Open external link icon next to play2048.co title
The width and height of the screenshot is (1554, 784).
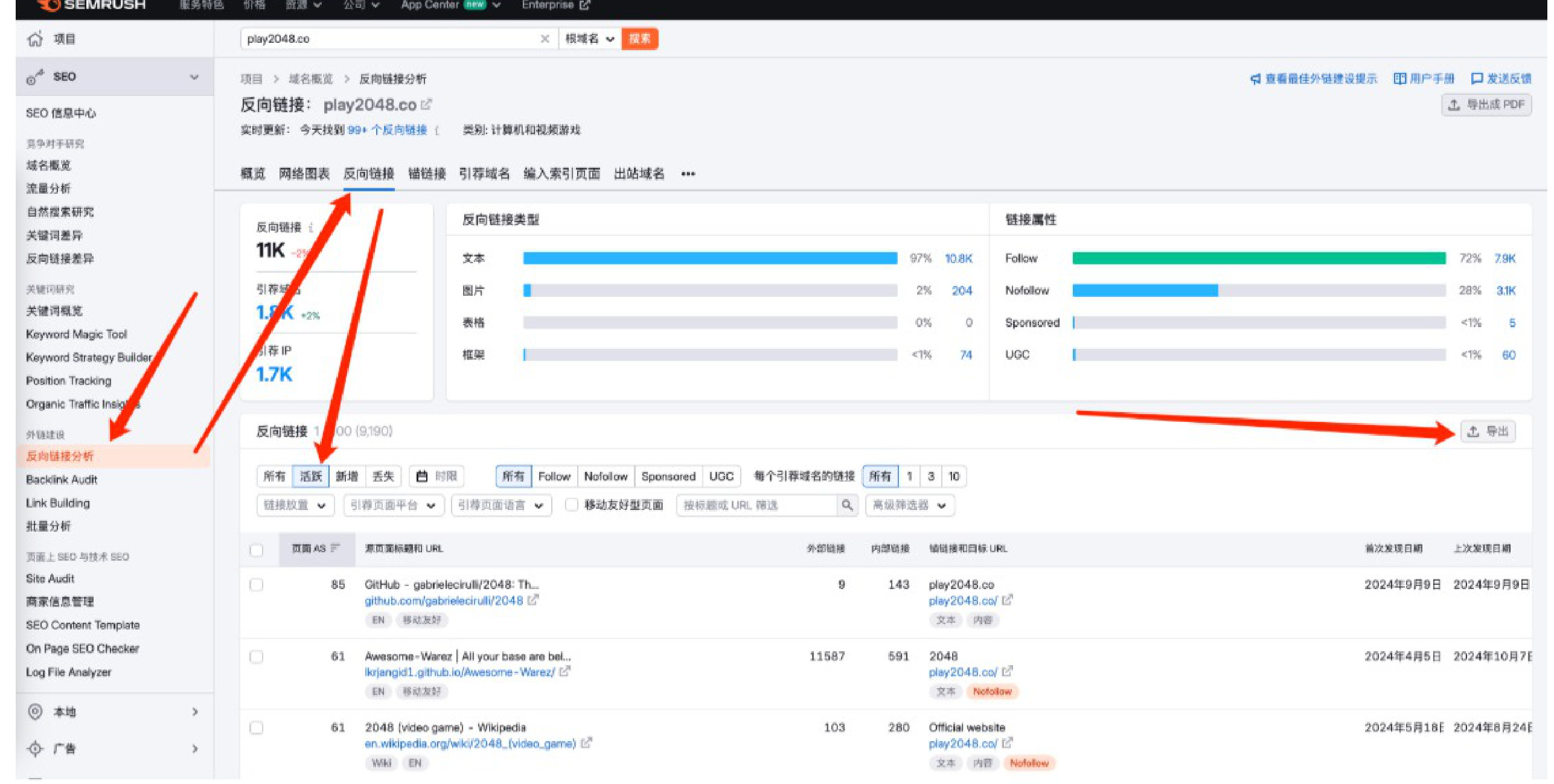point(426,104)
